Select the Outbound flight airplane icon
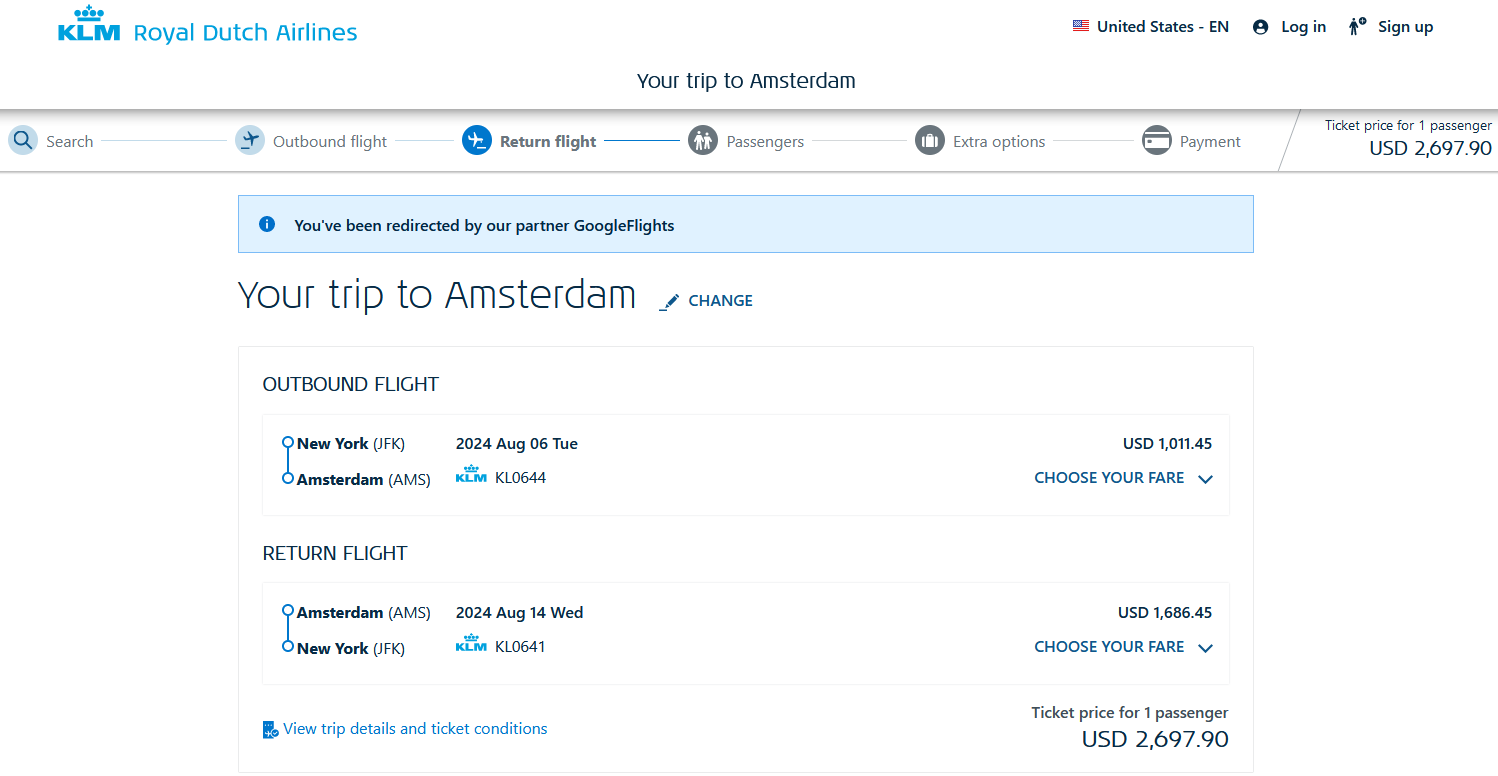Screen dimensions: 1498x776 (x=250, y=140)
